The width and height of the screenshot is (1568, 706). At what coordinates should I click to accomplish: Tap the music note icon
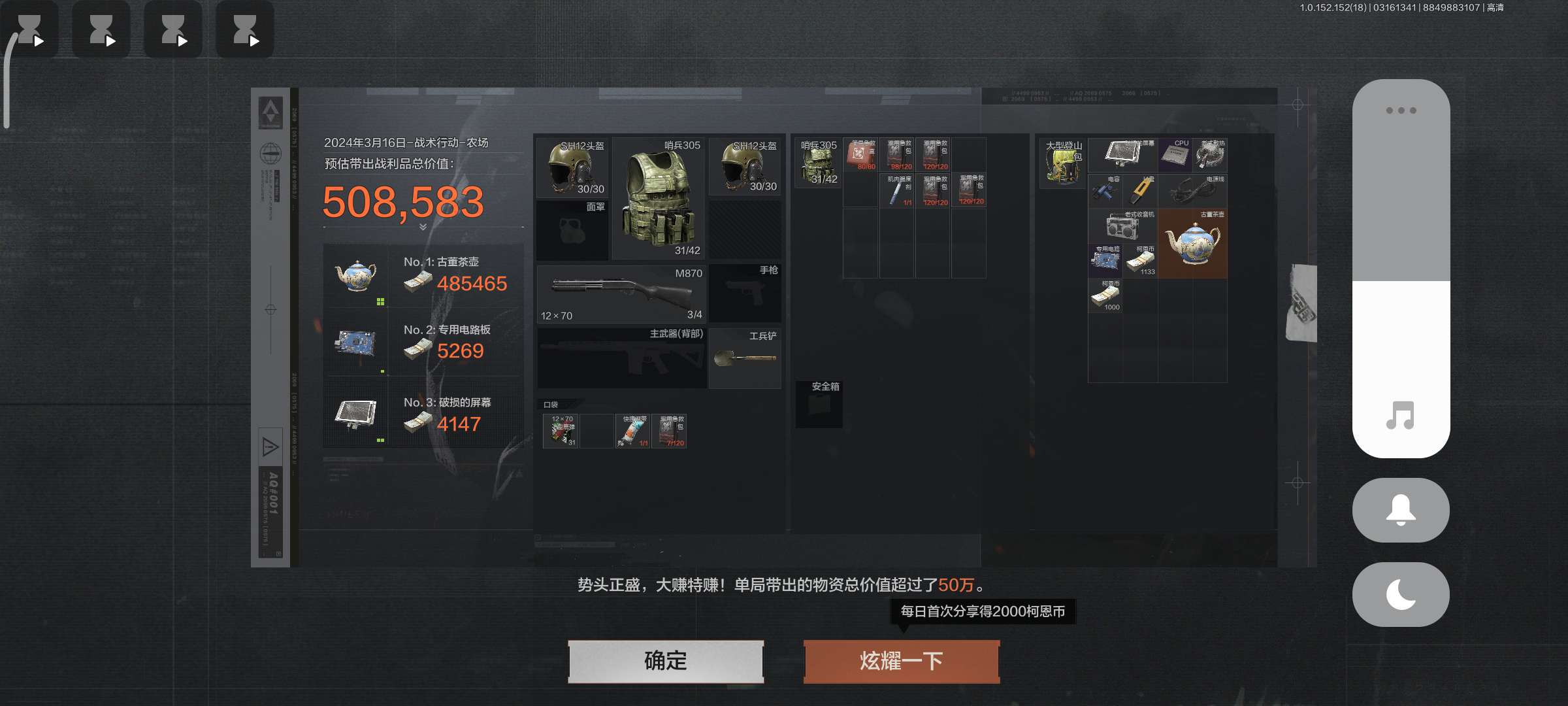click(x=1401, y=415)
